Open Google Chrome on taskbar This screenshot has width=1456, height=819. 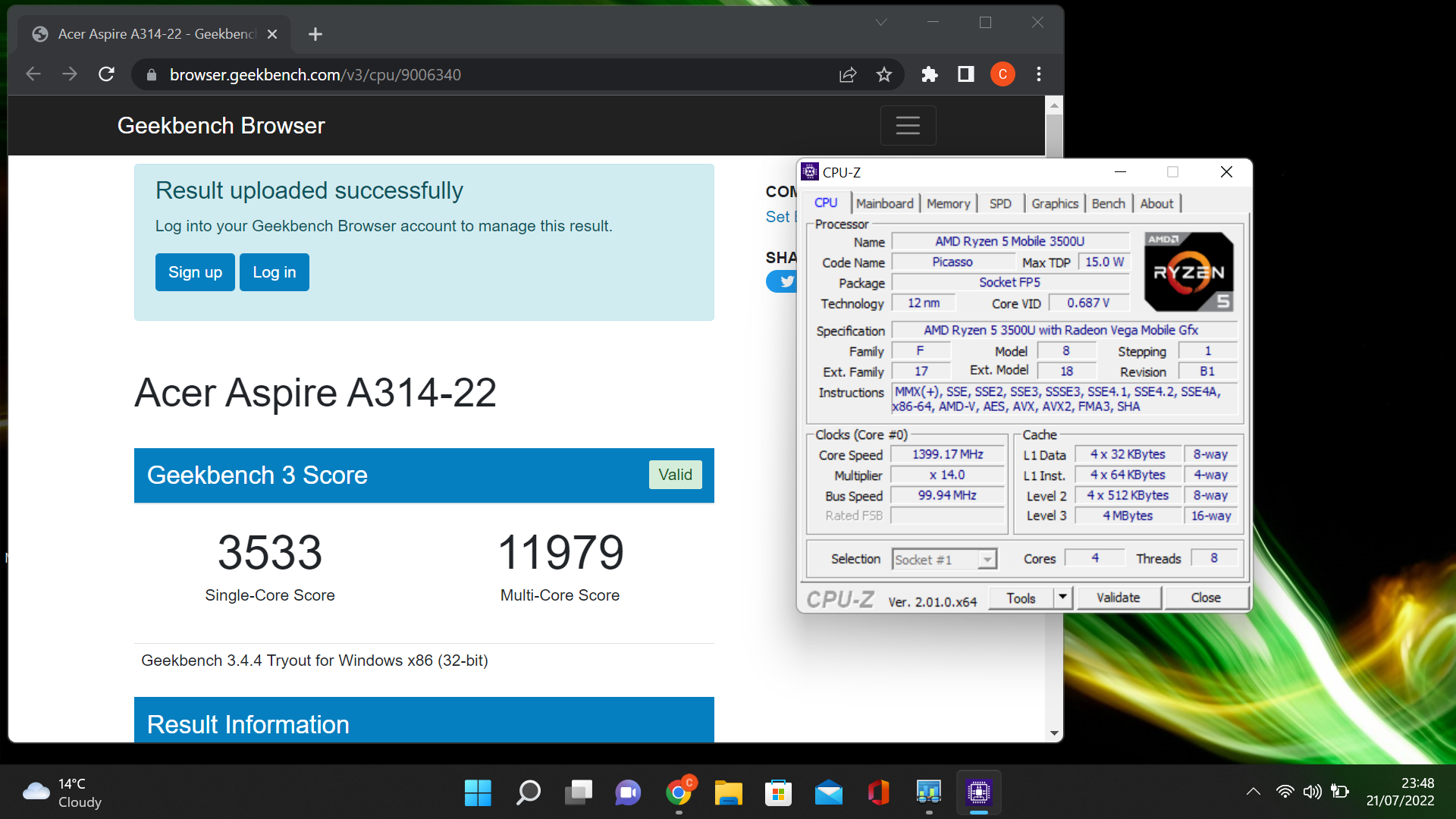coord(679,793)
